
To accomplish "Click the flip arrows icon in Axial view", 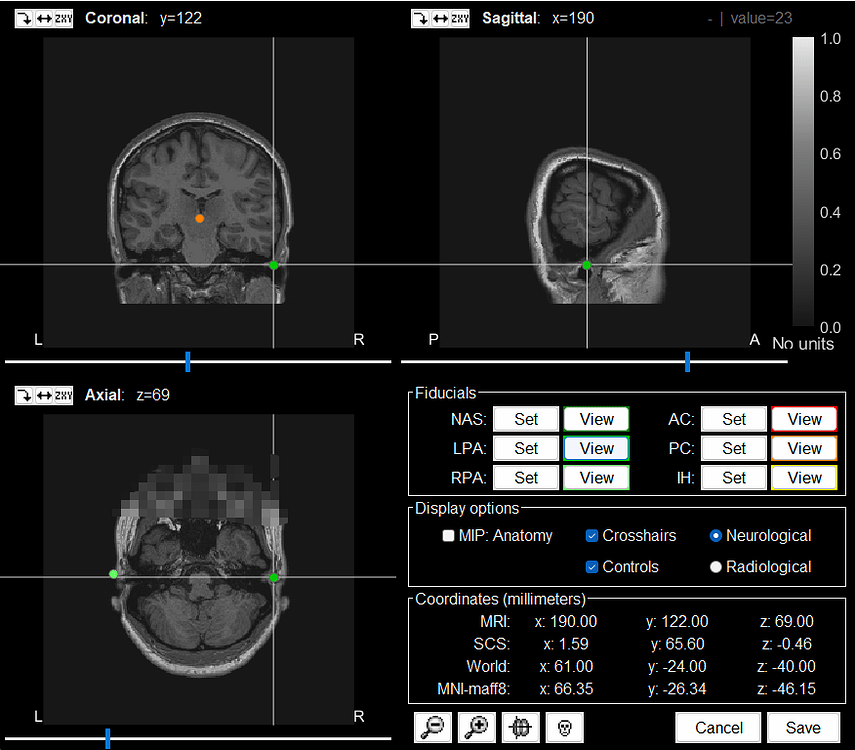I will click(x=44, y=395).
